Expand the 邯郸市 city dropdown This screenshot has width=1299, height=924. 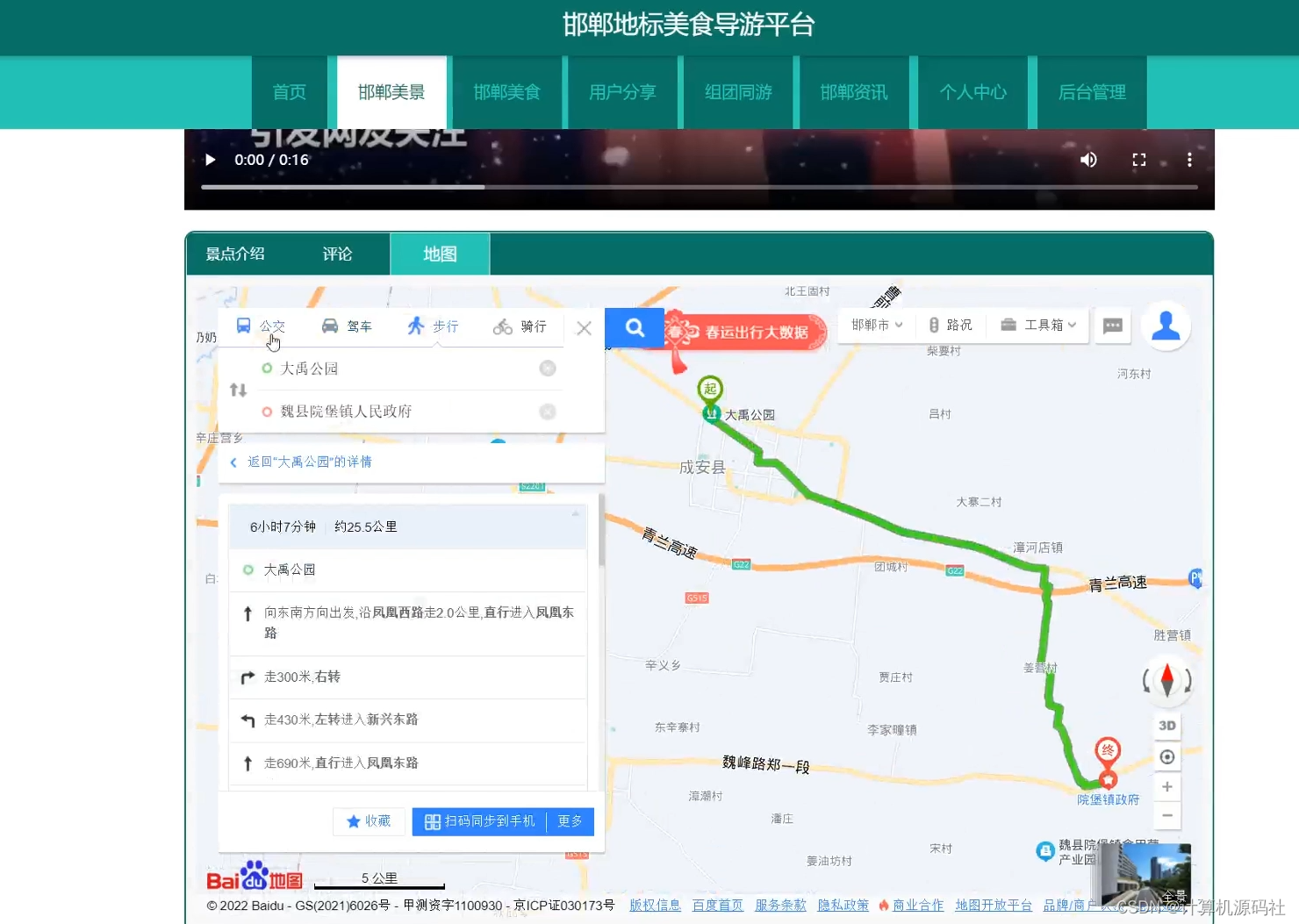pyautogui.click(x=874, y=325)
